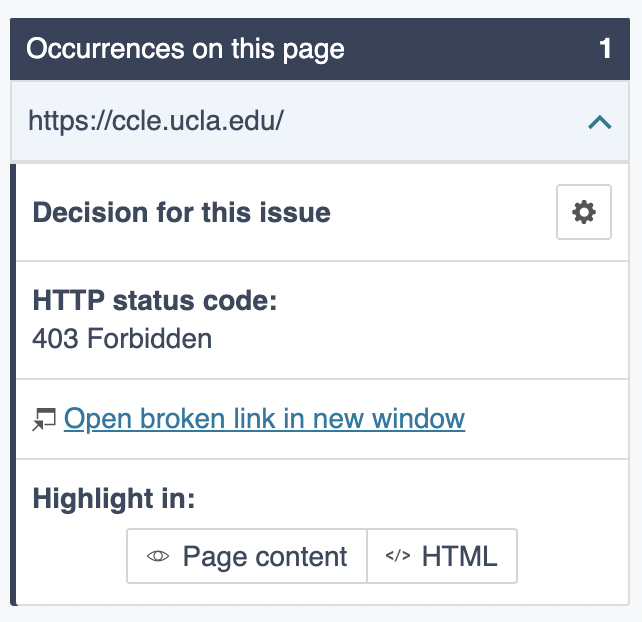Select the Decision for this issue heading

[181, 213]
